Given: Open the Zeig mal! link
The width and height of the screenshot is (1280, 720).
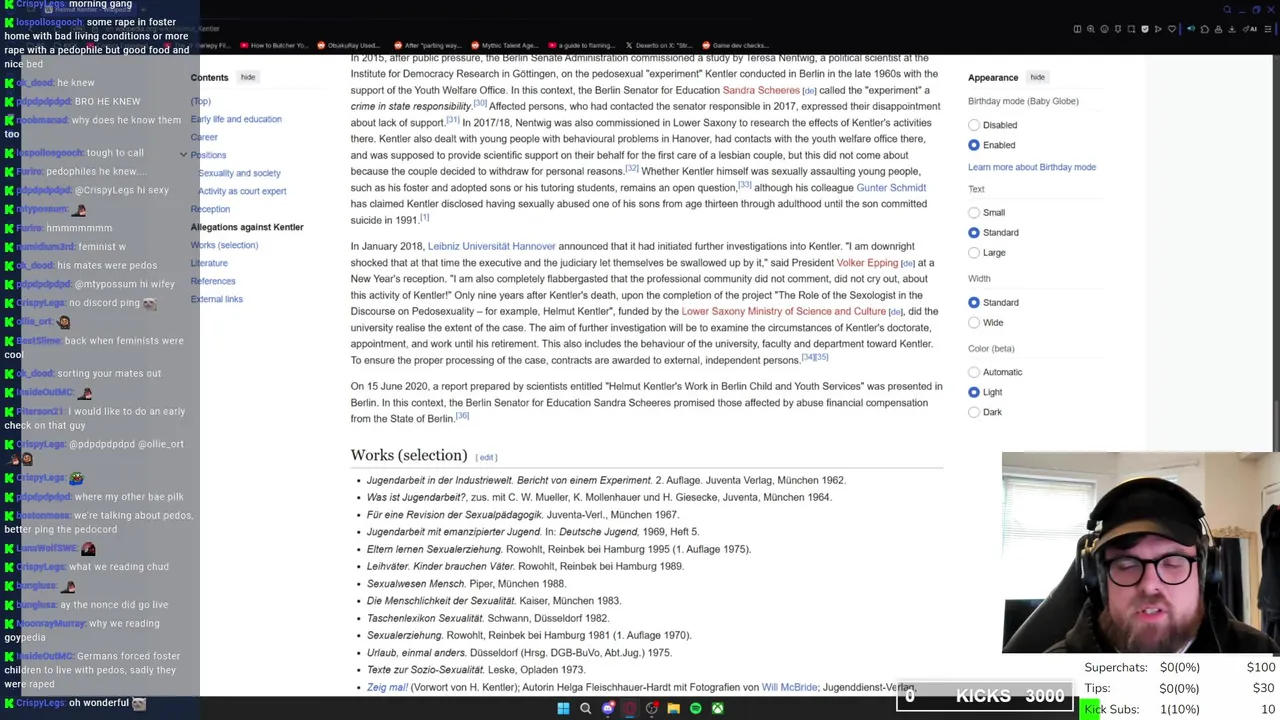Looking at the screenshot, I should [387, 687].
